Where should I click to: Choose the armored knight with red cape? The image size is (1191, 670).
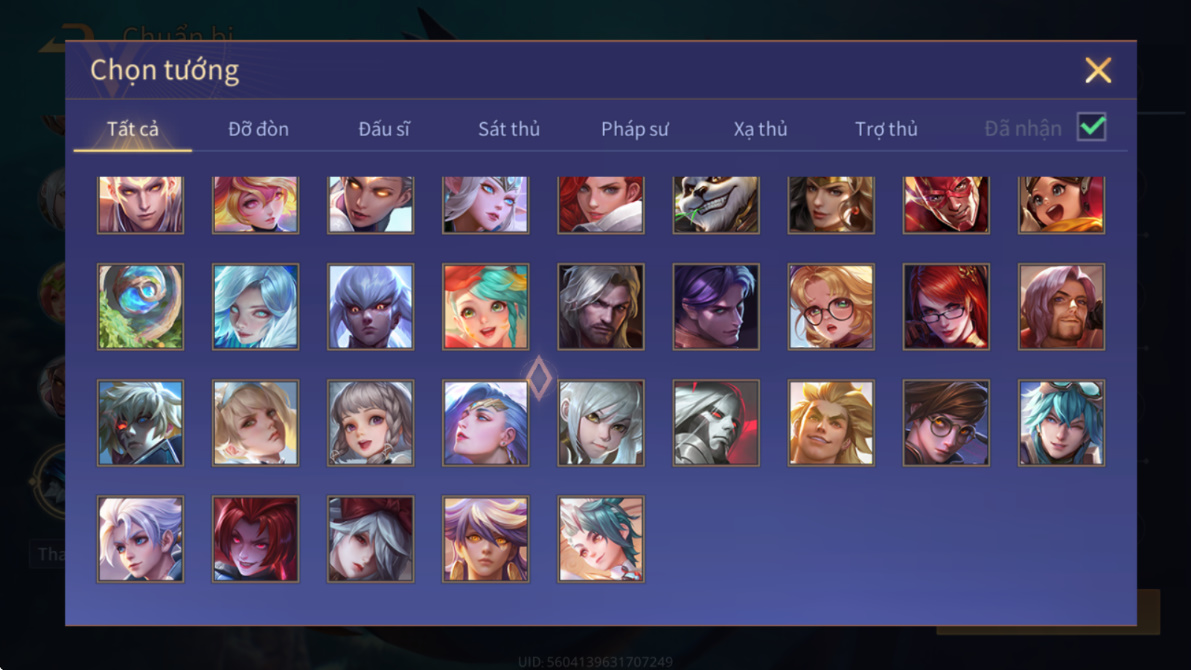(716, 423)
